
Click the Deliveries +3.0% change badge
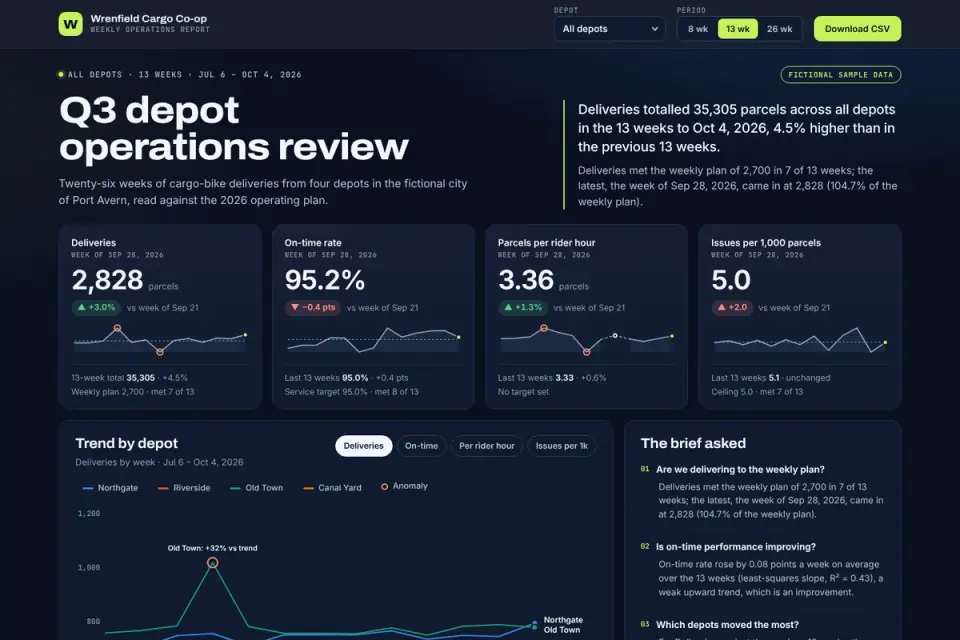click(x=96, y=307)
